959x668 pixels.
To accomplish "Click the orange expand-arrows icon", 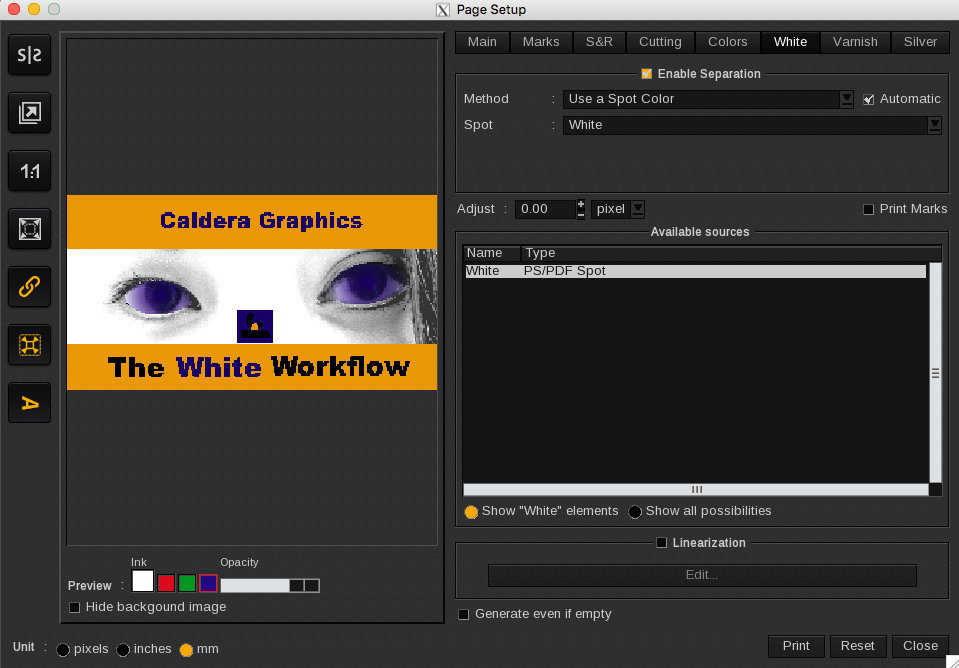I will point(29,345).
